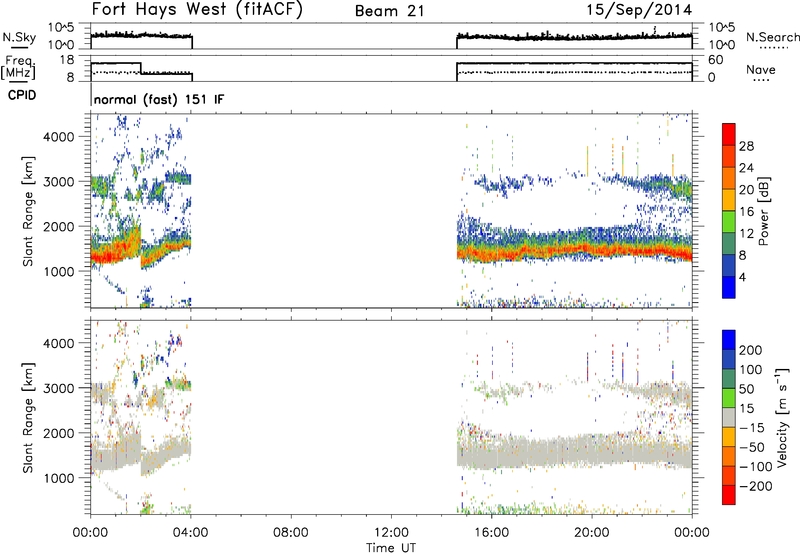Click the 'Nave' legend label
800x554 pixels.
(x=760, y=70)
